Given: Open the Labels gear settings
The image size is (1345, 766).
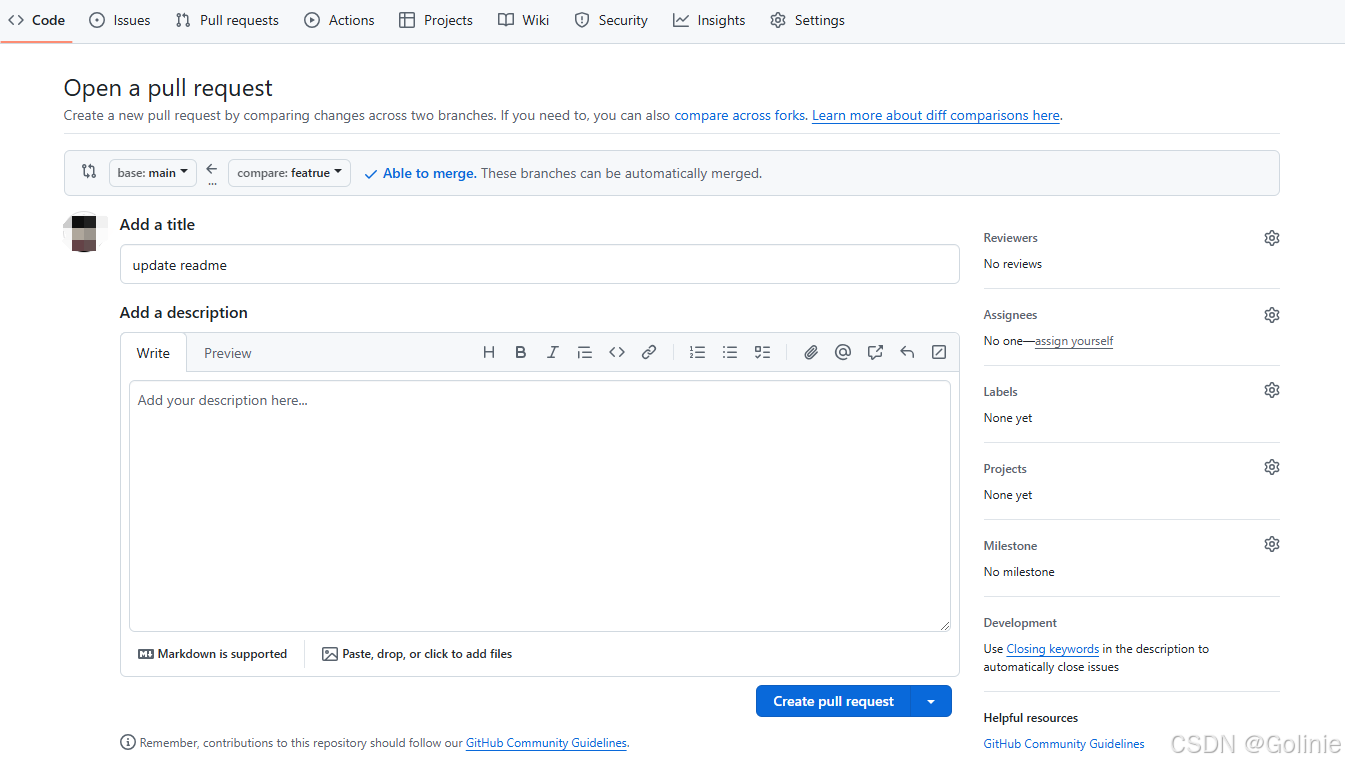Looking at the screenshot, I should (1272, 390).
